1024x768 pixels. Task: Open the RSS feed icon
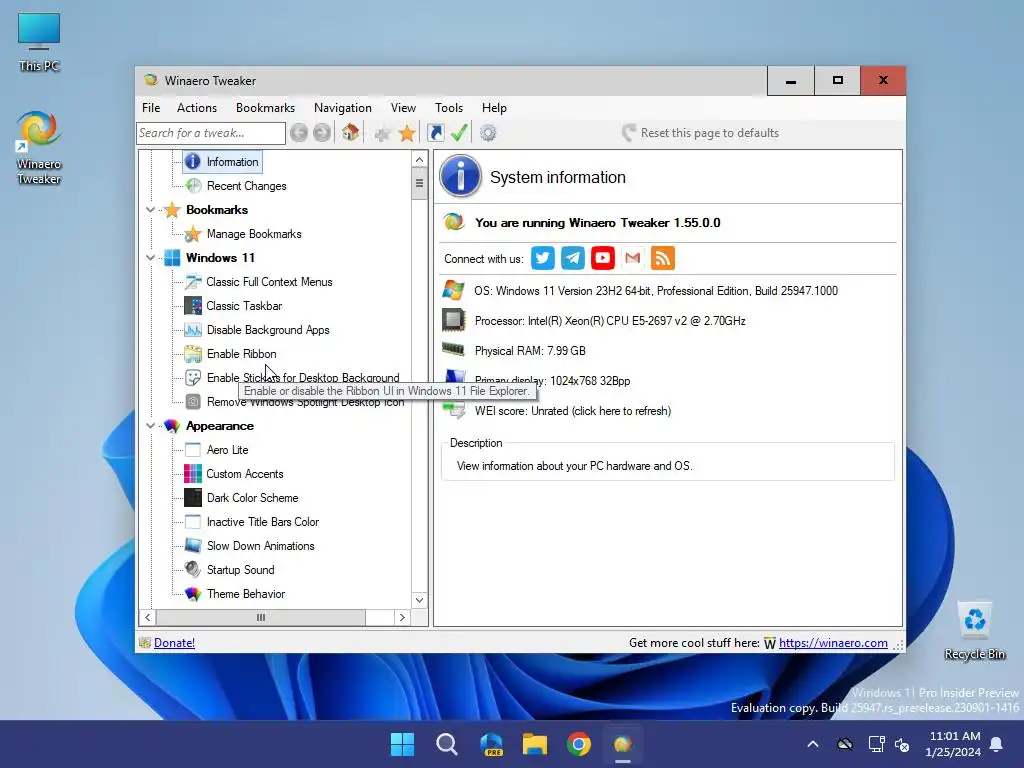click(663, 258)
